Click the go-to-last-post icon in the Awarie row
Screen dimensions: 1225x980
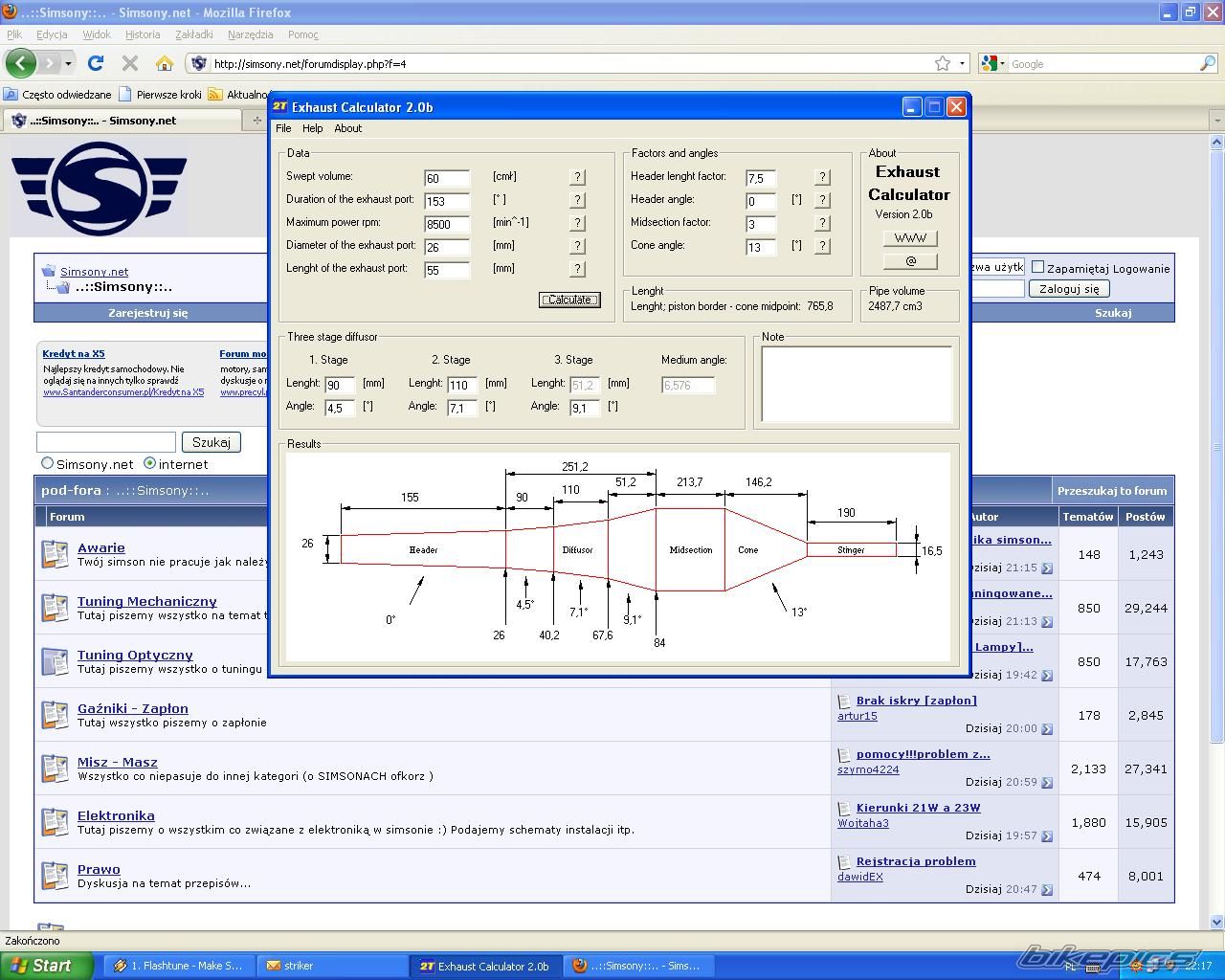[1046, 568]
